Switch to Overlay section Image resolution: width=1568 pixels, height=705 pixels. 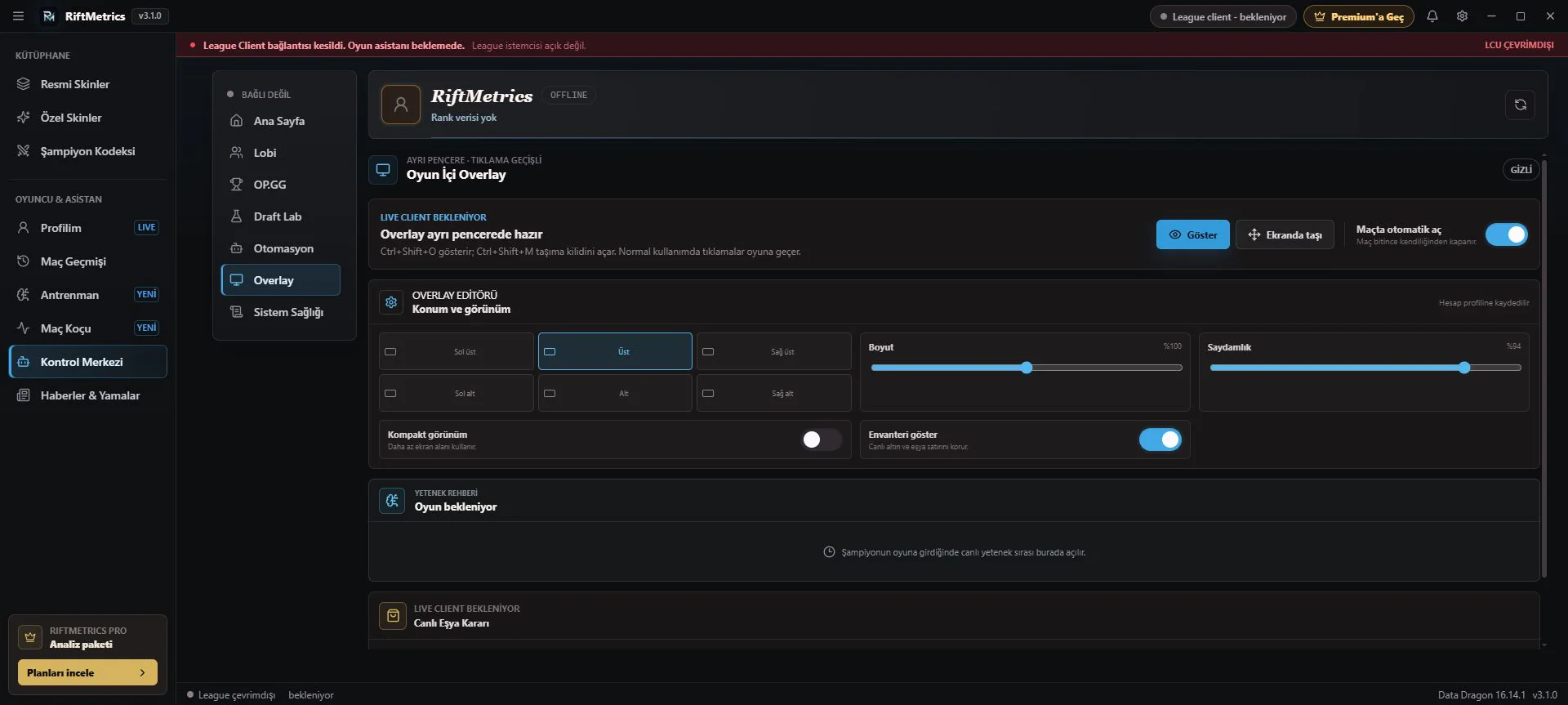(281, 280)
